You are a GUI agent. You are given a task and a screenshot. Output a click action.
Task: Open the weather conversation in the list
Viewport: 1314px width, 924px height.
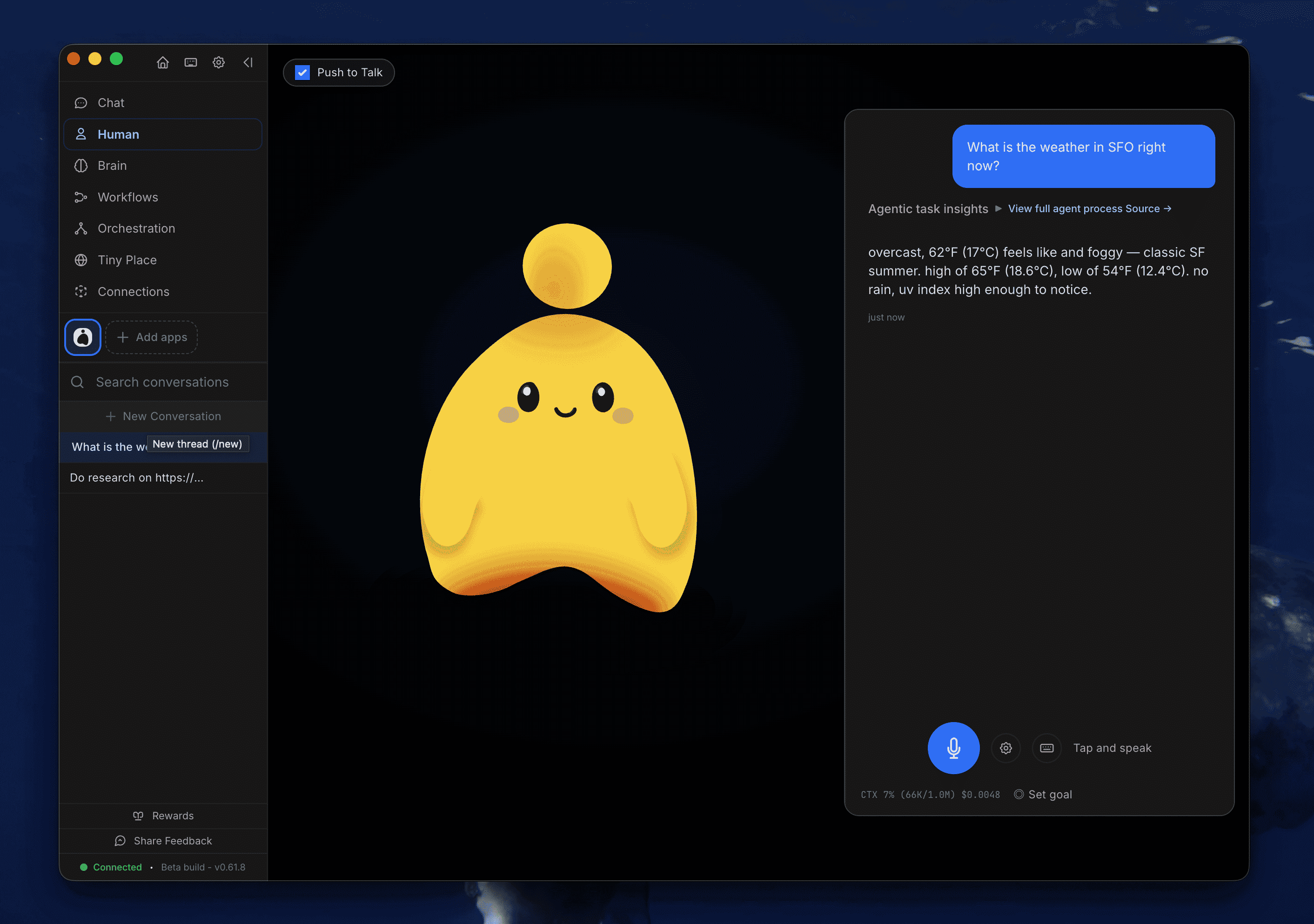coord(164,447)
